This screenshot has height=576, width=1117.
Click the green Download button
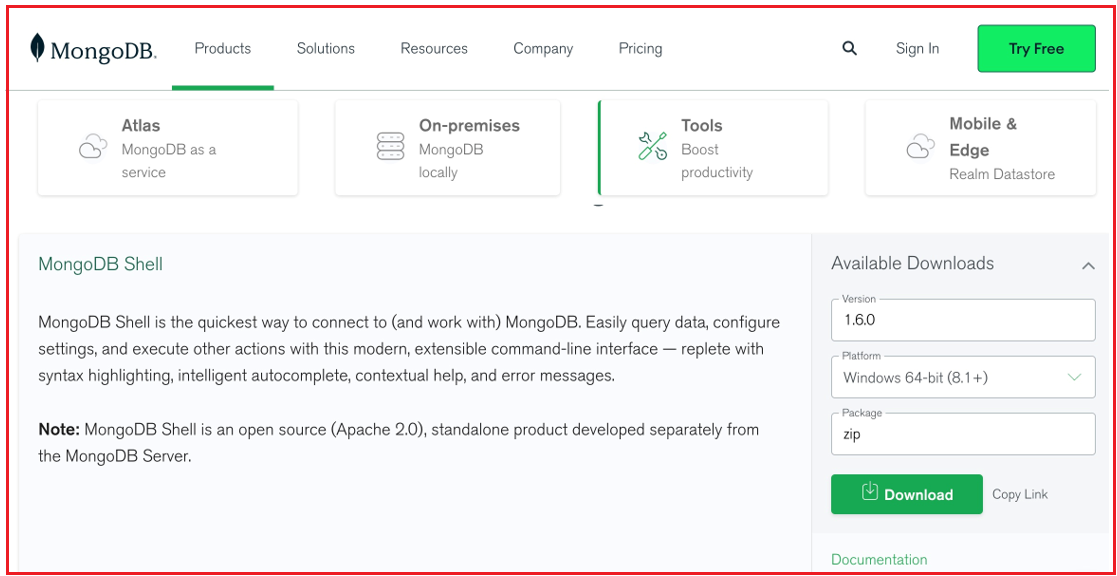907,494
